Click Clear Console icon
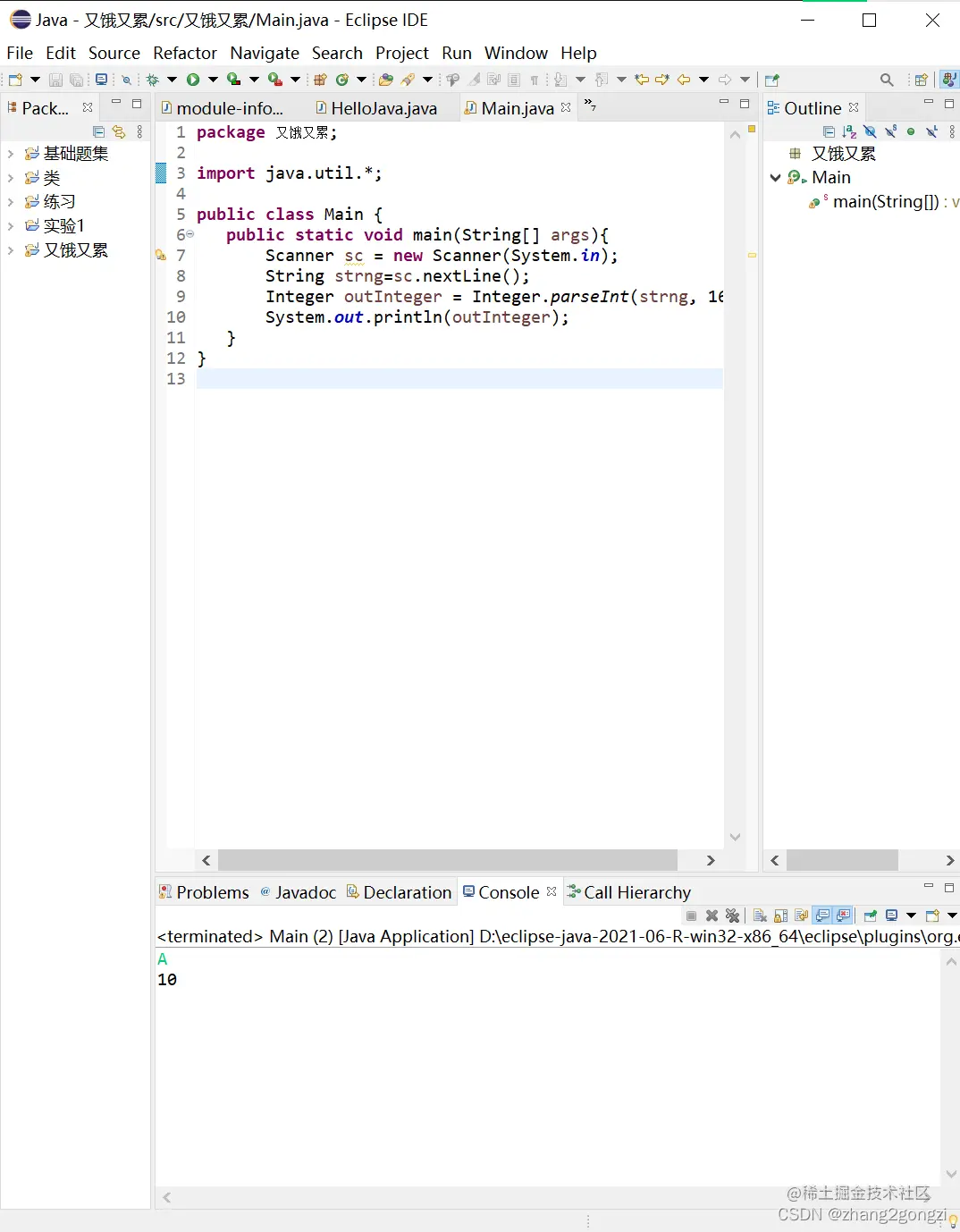960x1232 pixels. pos(760,916)
